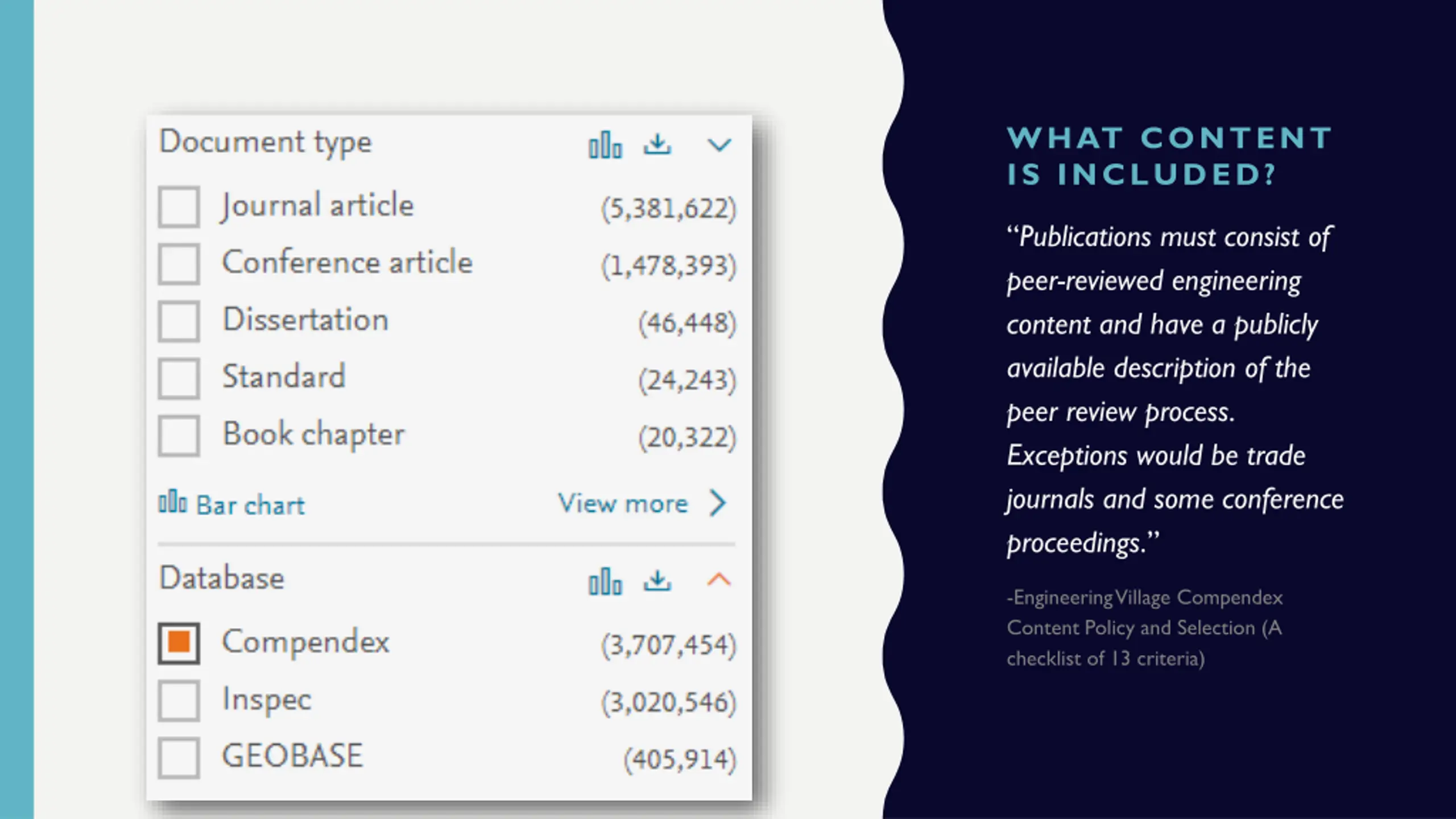Screen dimensions: 1456x819
Task: Click View more to show more document types
Action: click(623, 503)
